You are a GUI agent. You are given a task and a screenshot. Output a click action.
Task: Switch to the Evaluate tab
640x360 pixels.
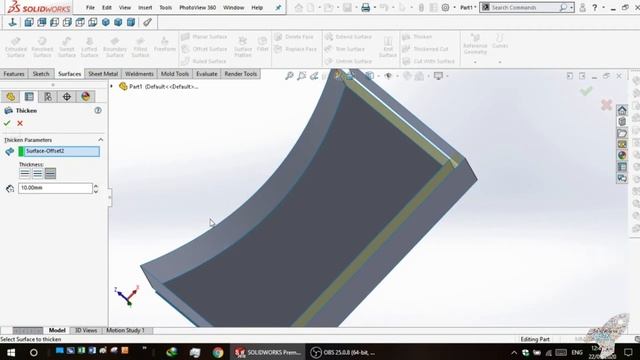[207, 74]
